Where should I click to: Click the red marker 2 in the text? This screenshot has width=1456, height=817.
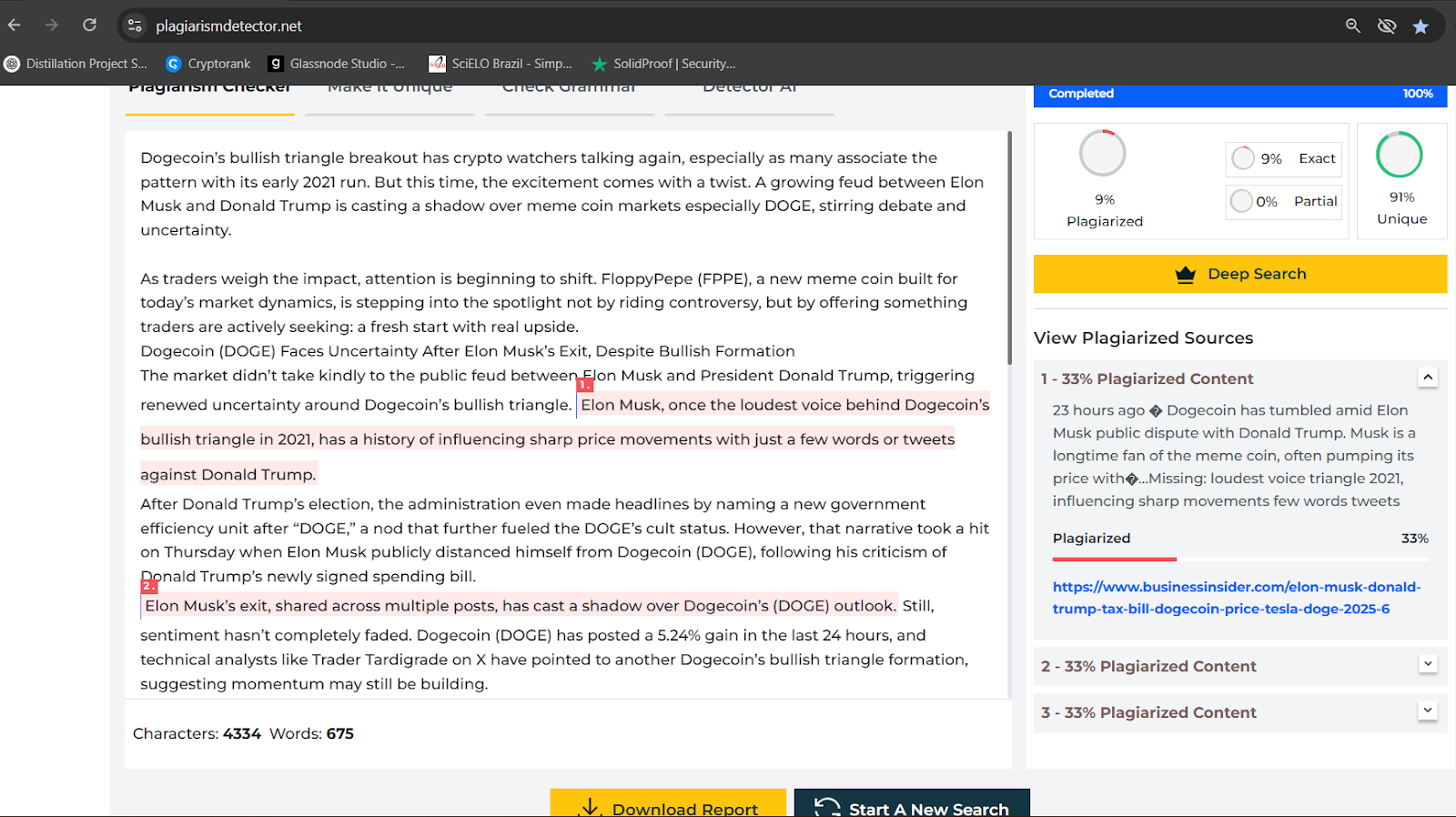pyautogui.click(x=149, y=586)
